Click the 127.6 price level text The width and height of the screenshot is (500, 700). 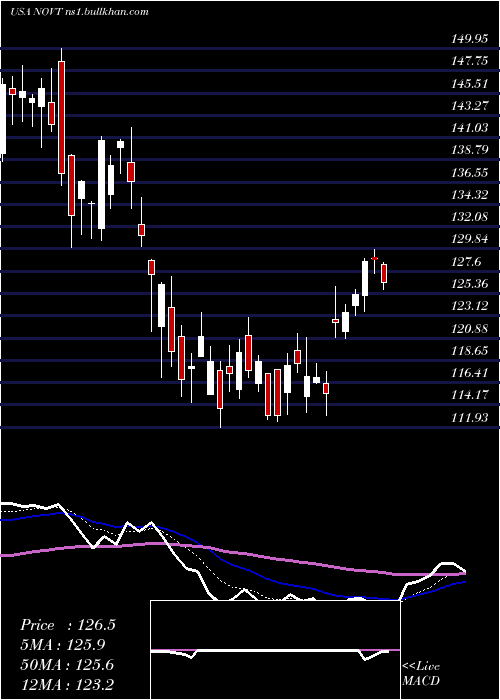pyautogui.click(x=467, y=262)
